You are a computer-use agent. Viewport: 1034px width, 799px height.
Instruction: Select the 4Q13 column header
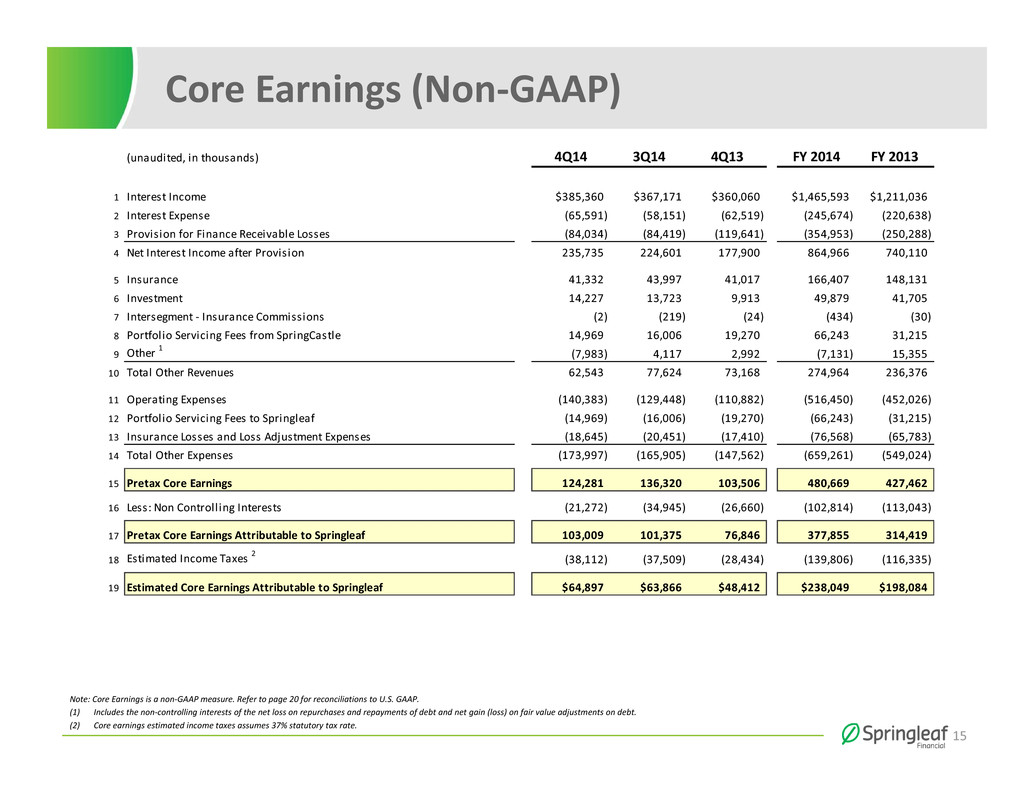(x=727, y=157)
